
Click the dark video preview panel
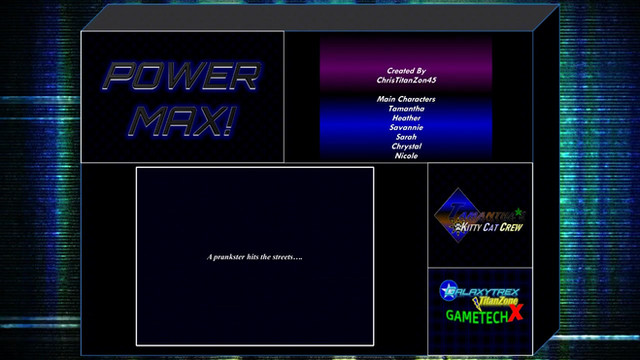[x=255, y=256]
